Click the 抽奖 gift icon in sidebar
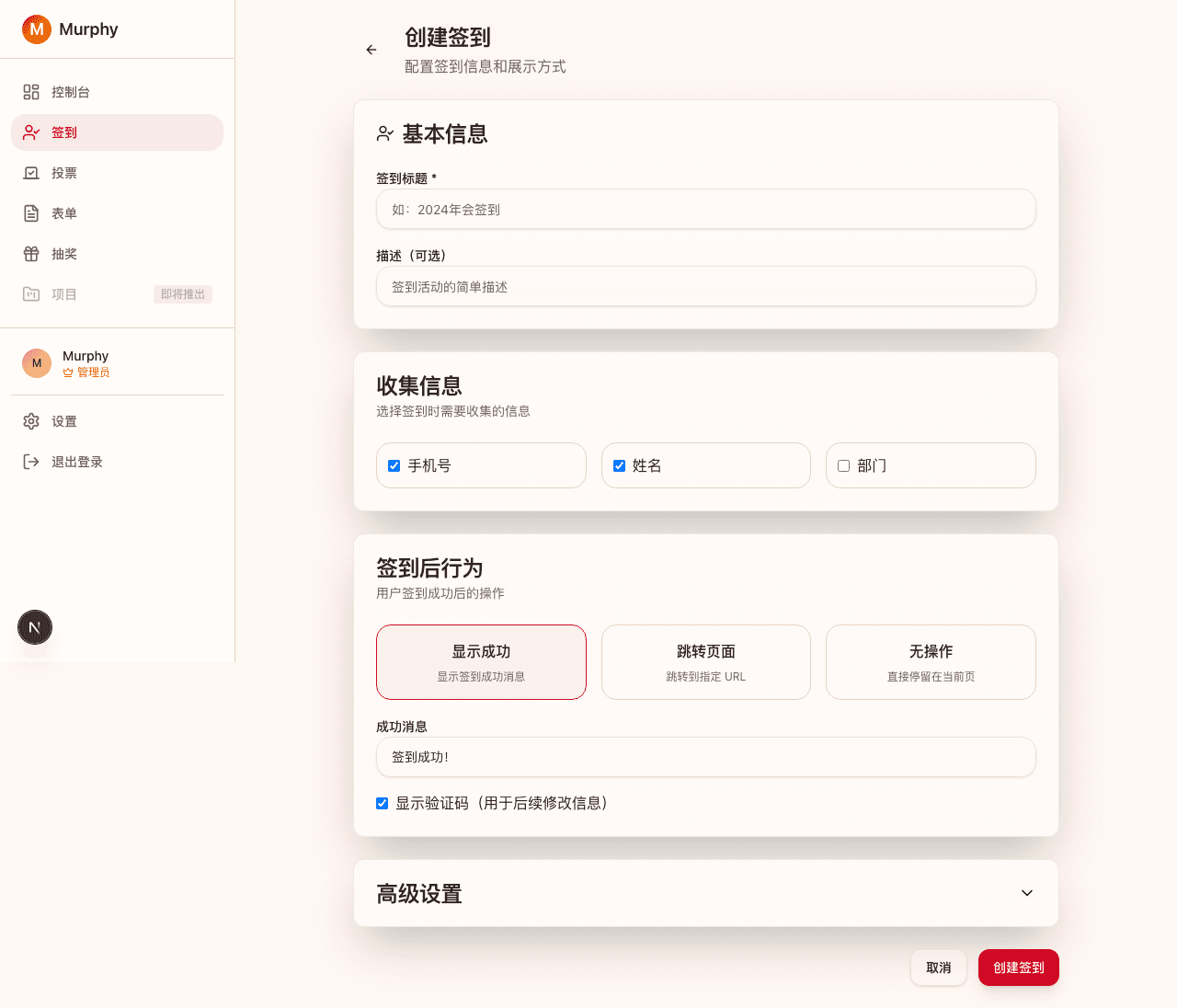Viewport: 1177px width, 1008px height. coord(31,254)
